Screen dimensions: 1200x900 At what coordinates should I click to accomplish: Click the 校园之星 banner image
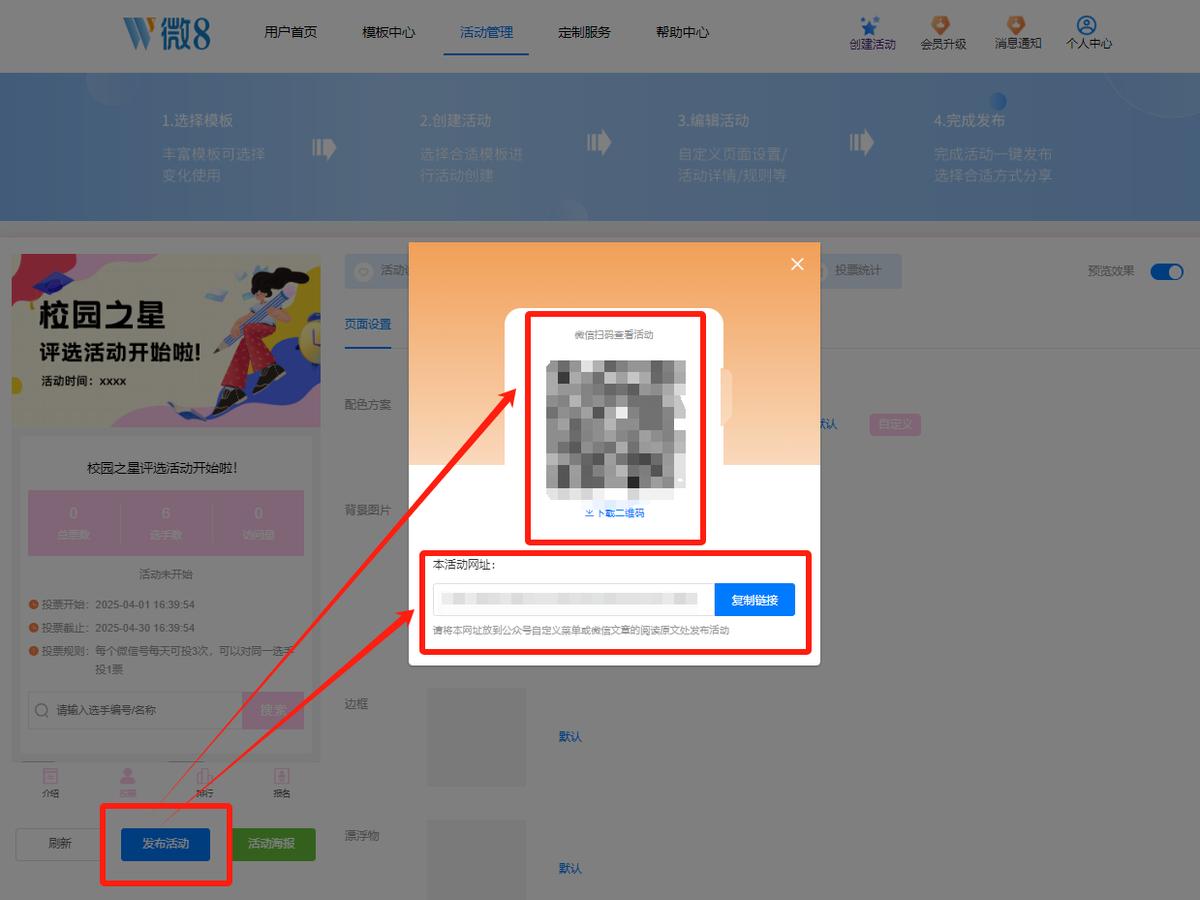point(166,340)
